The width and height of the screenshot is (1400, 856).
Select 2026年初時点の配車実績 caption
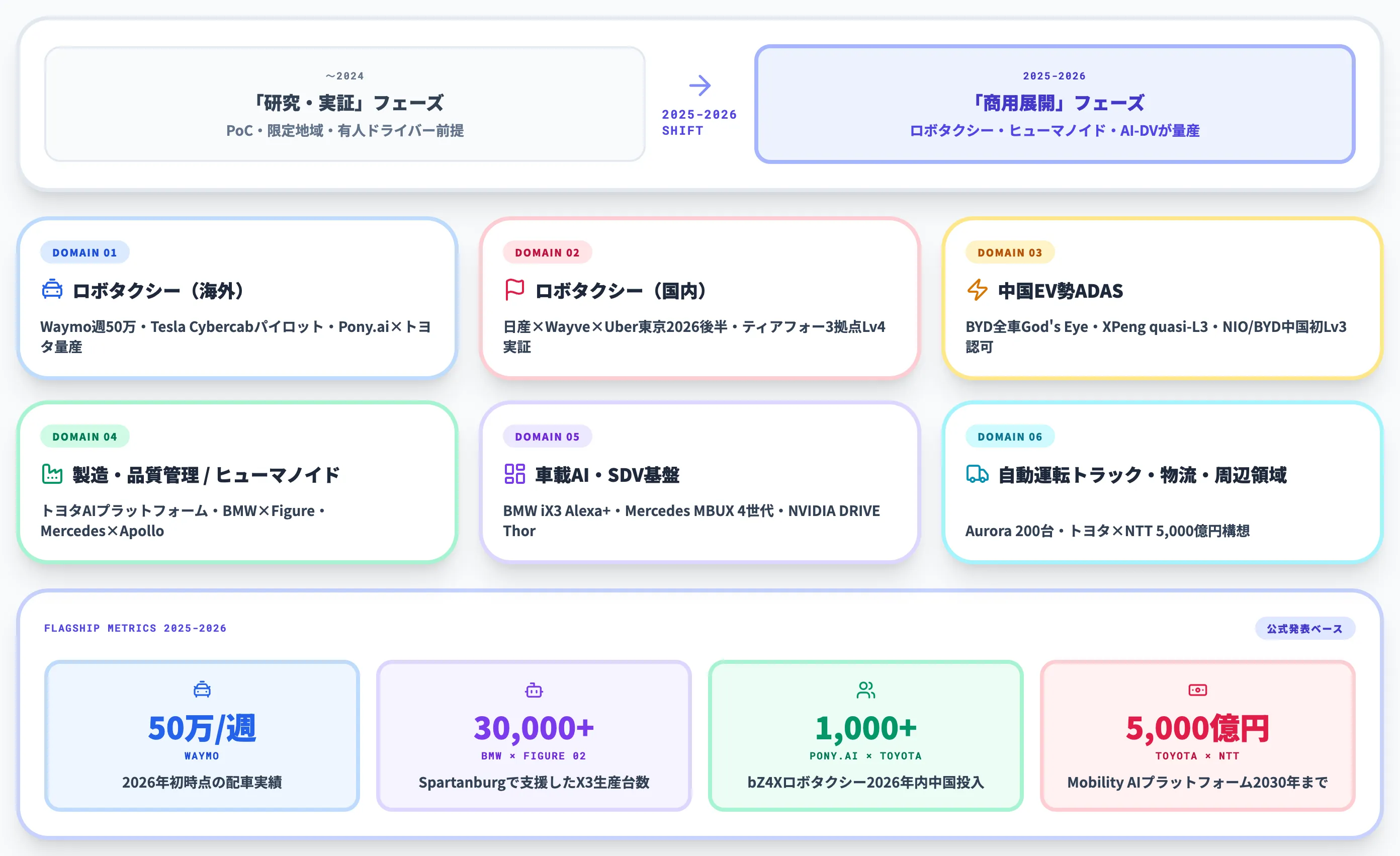202,782
